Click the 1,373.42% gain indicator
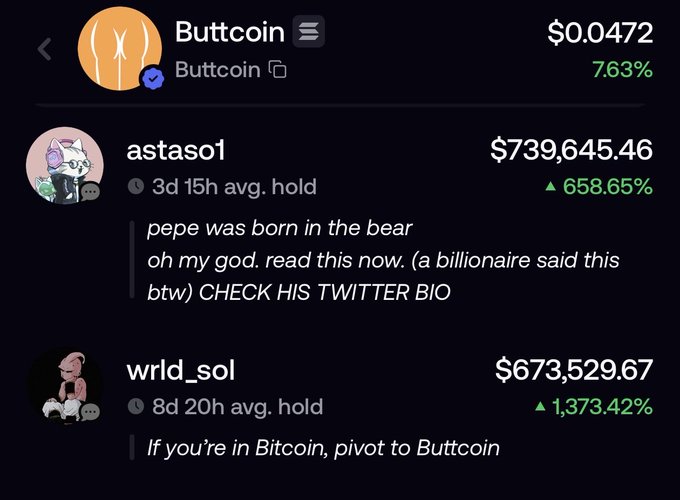 594,406
